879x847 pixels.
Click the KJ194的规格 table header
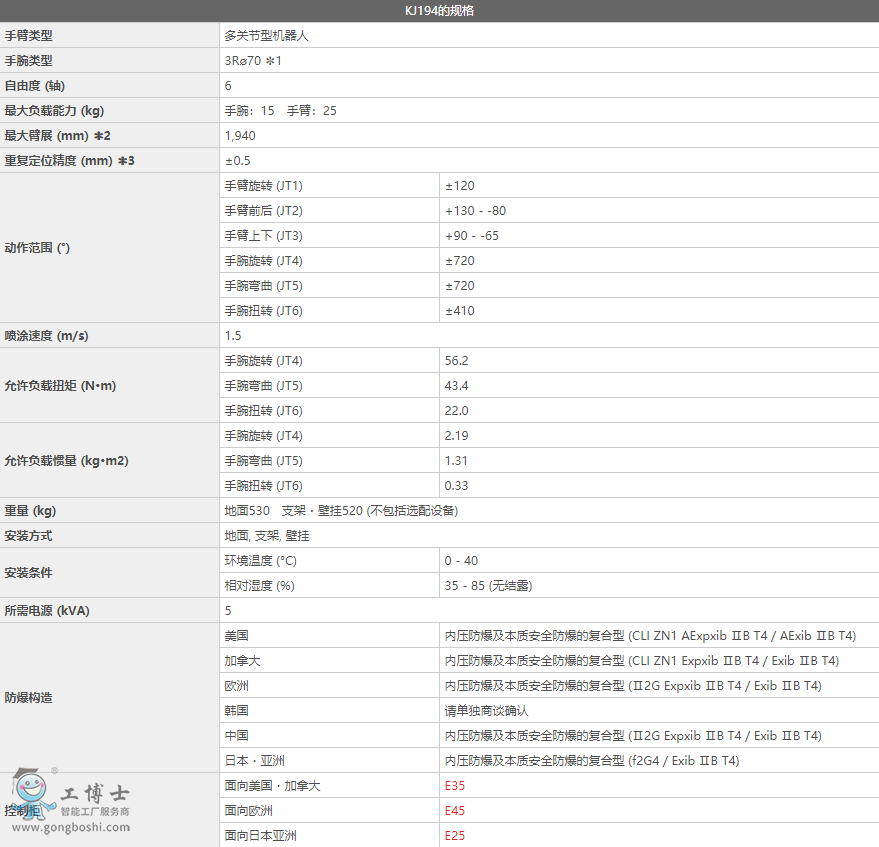tap(439, 11)
